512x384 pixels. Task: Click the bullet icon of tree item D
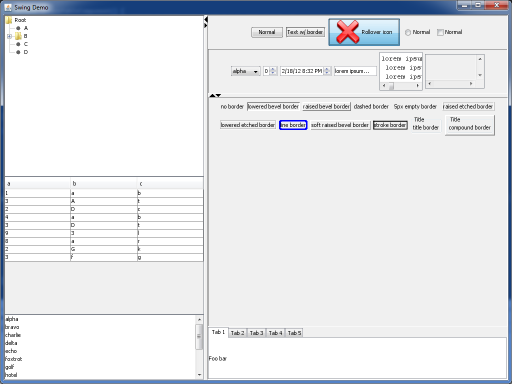click(18, 52)
